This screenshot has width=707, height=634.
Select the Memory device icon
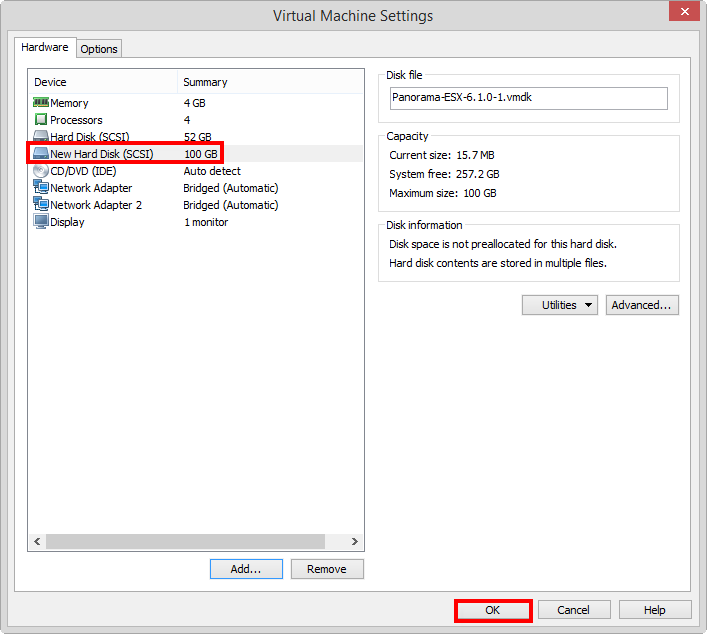tap(41, 103)
